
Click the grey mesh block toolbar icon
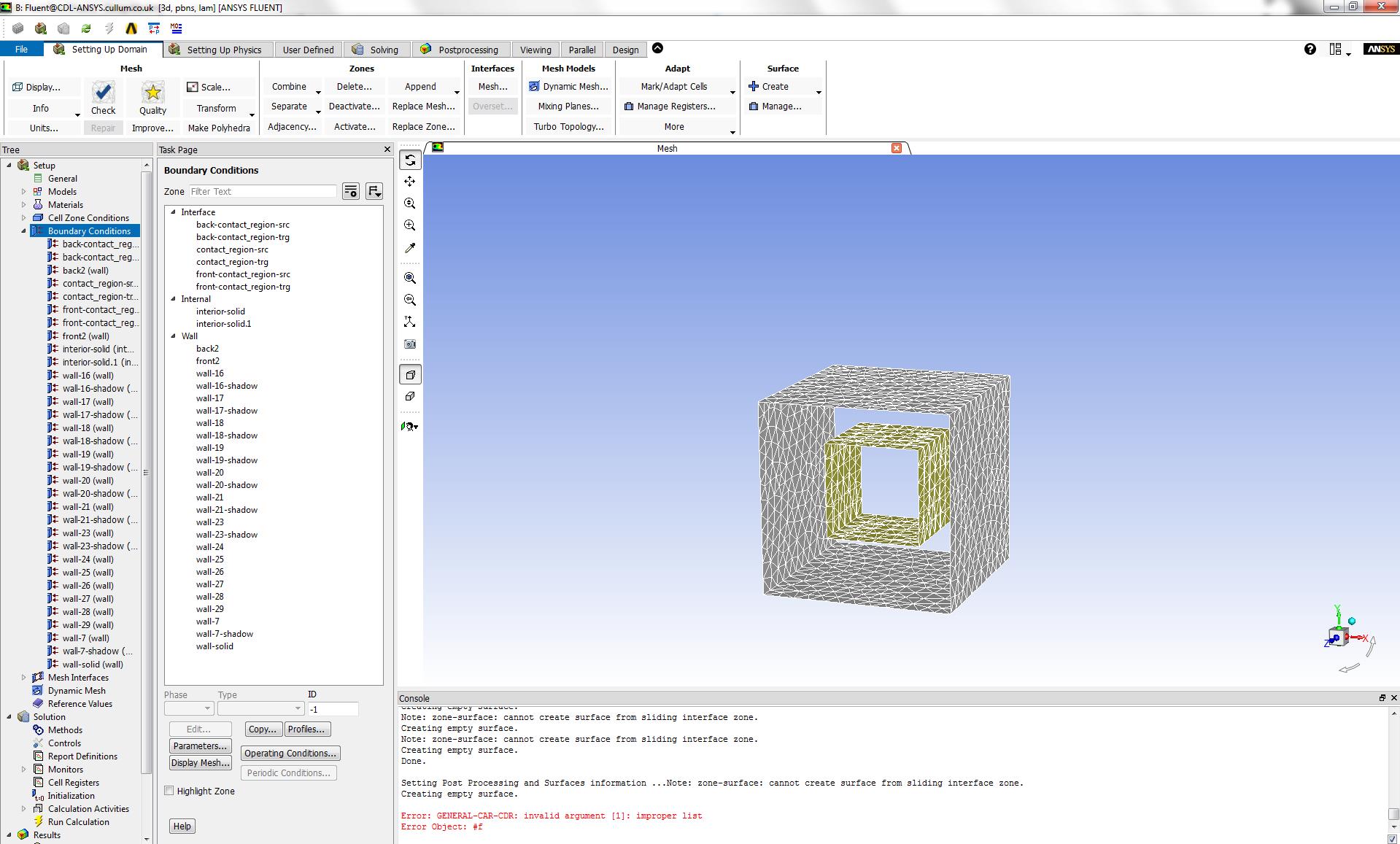pyautogui.click(x=18, y=28)
